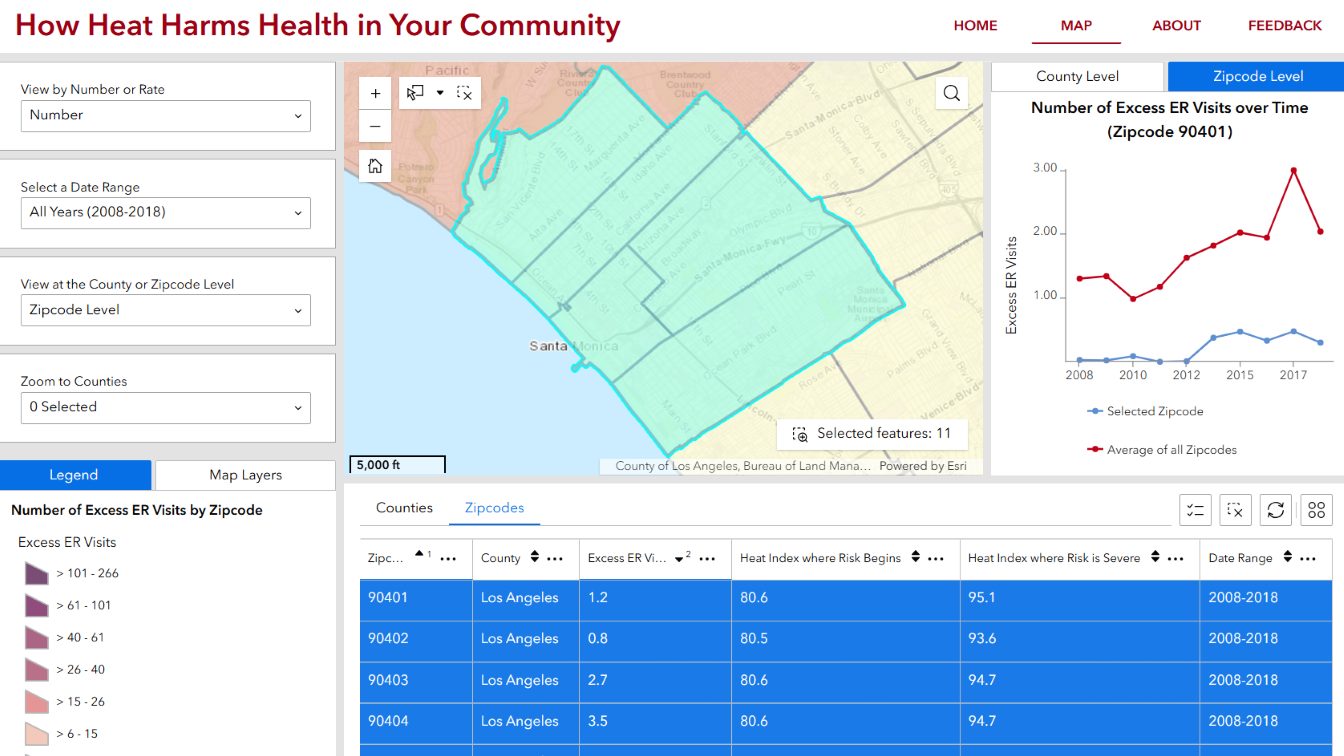Expand the Select a Date Range dropdown
1344x756 pixels.
[x=166, y=212]
